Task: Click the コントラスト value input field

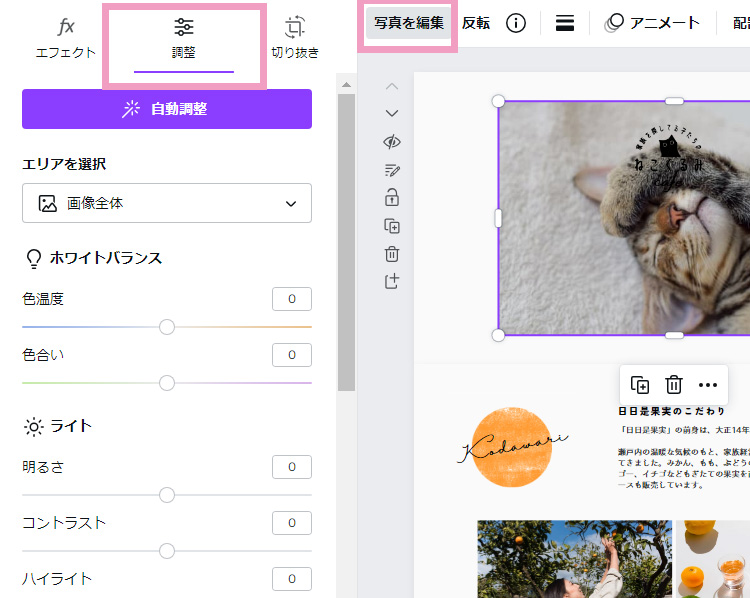Action: [x=292, y=523]
